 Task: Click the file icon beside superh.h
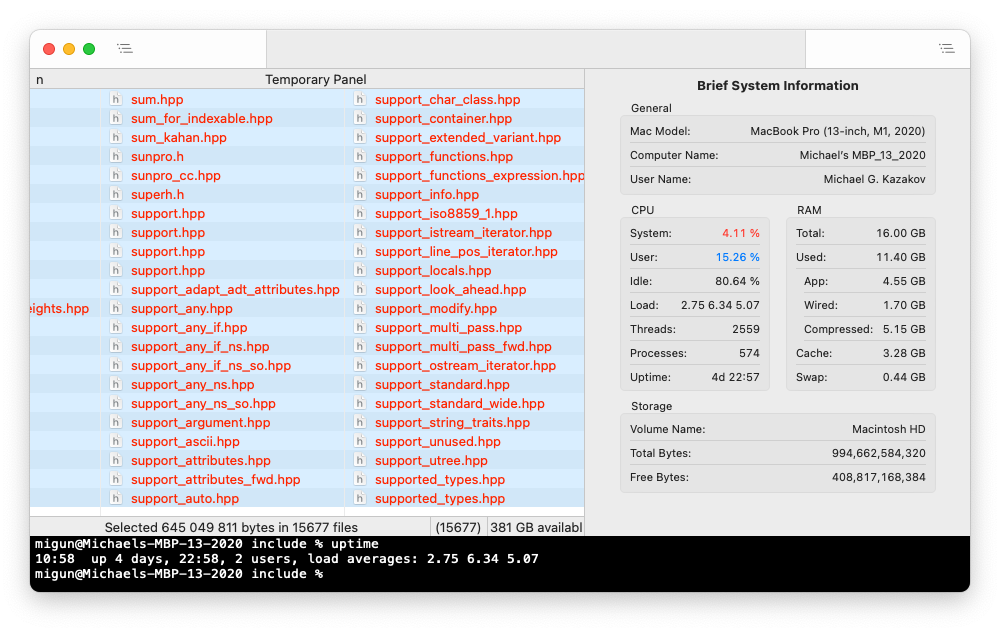[116, 195]
